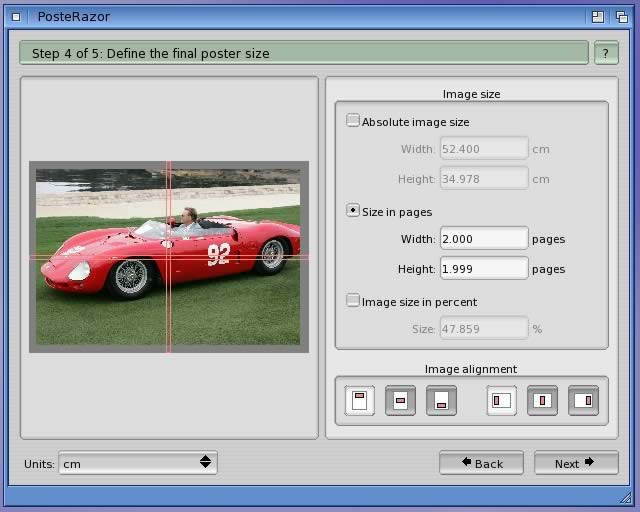Select the Size in pages option
The height and width of the screenshot is (512, 640).
pos(353,211)
